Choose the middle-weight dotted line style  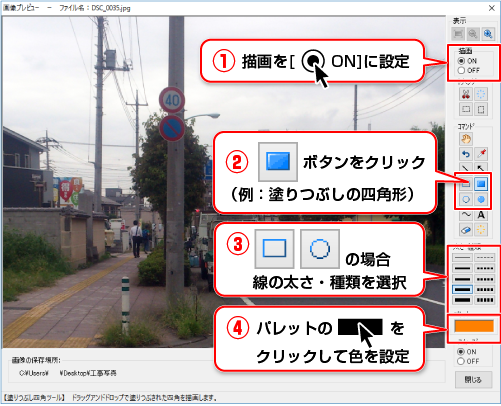485,279
